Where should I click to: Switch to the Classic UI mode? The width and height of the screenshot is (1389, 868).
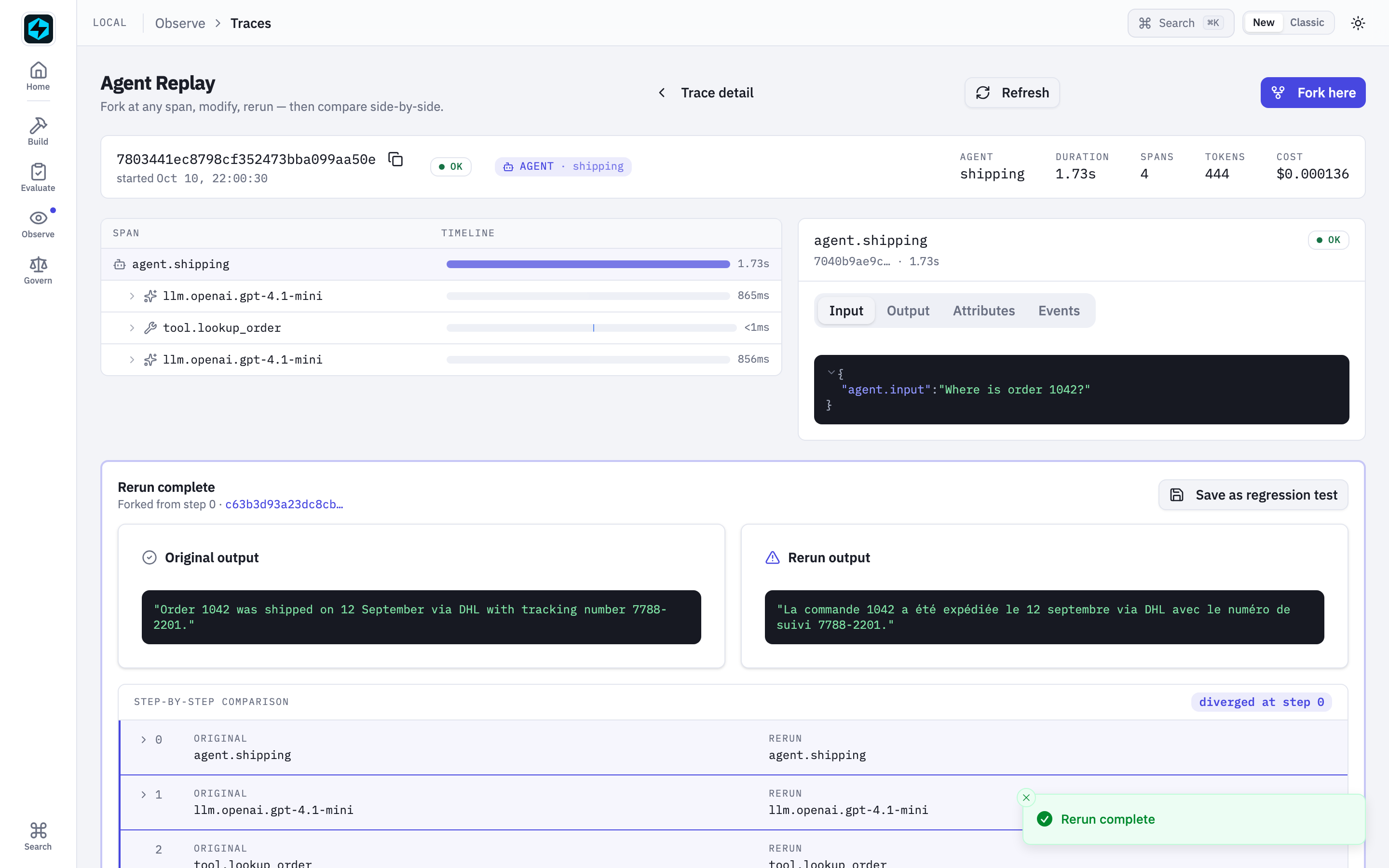click(x=1307, y=22)
